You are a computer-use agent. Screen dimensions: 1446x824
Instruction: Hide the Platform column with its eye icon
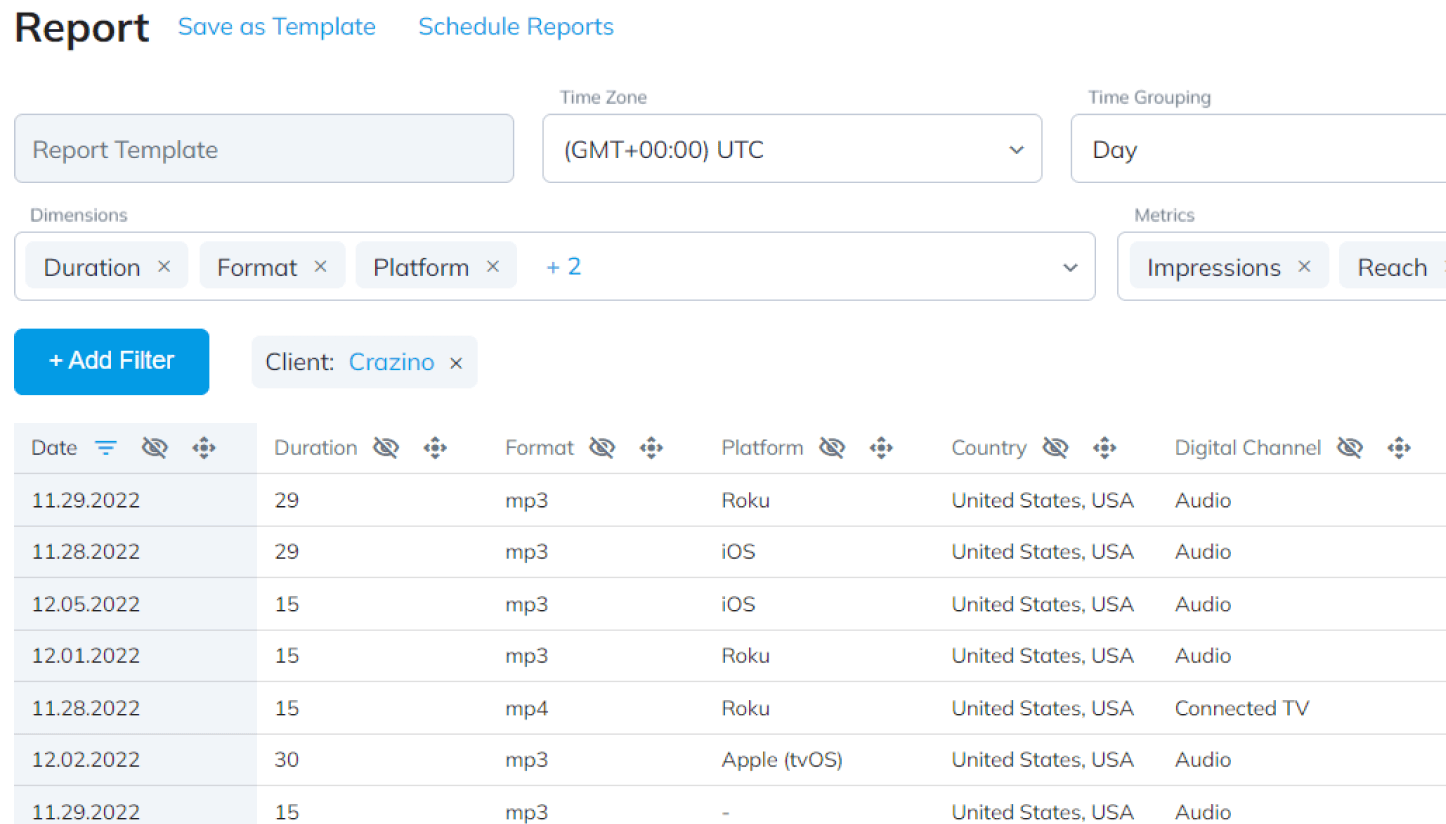[x=831, y=448]
